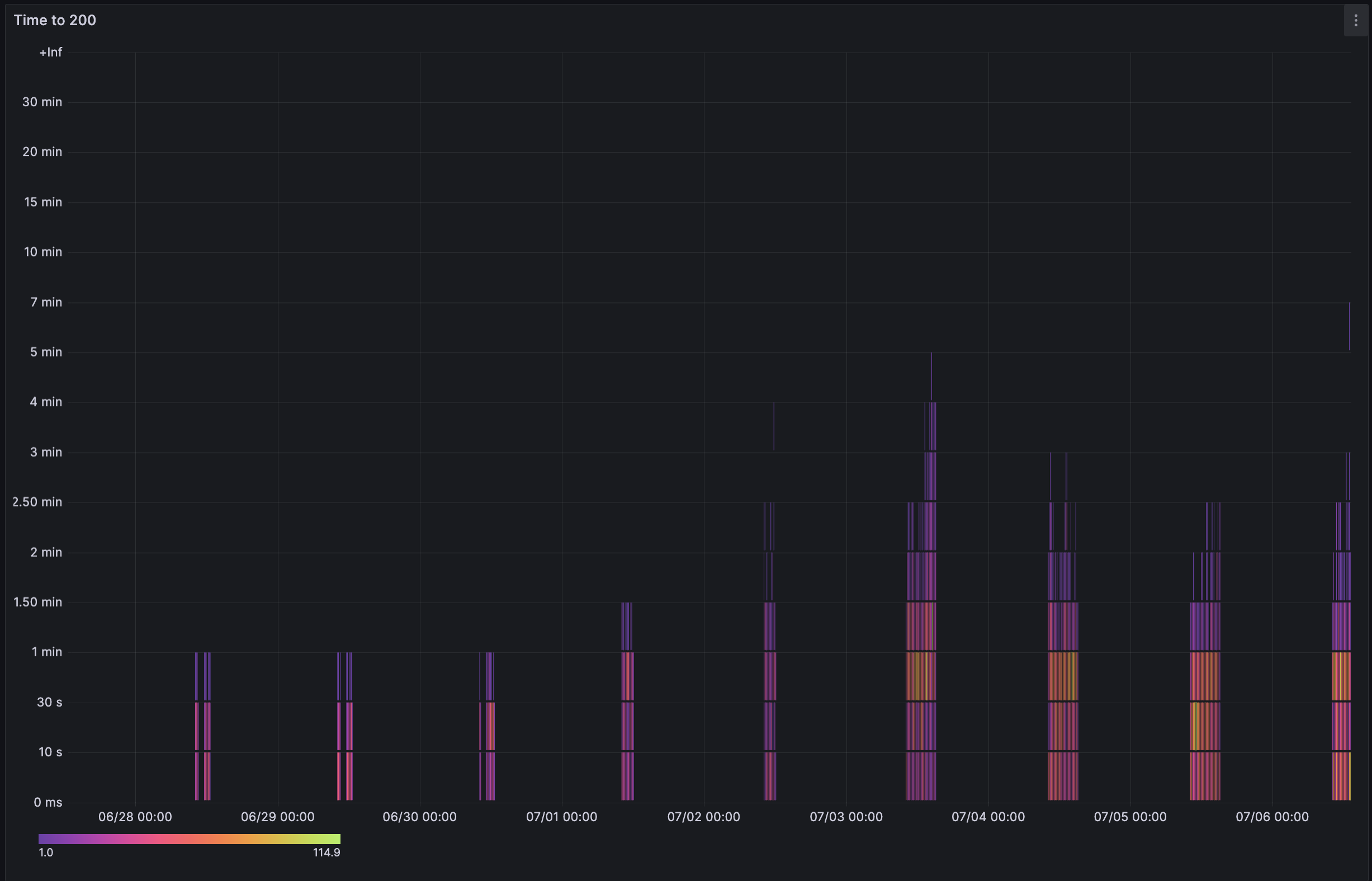Click the lone 3–4 min cell after 07/02
This screenshot has height=881, width=1372.
pos(774,426)
